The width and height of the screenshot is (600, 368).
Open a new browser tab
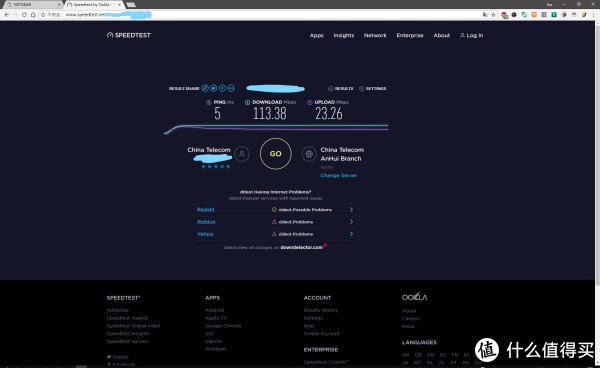tap(131, 5)
